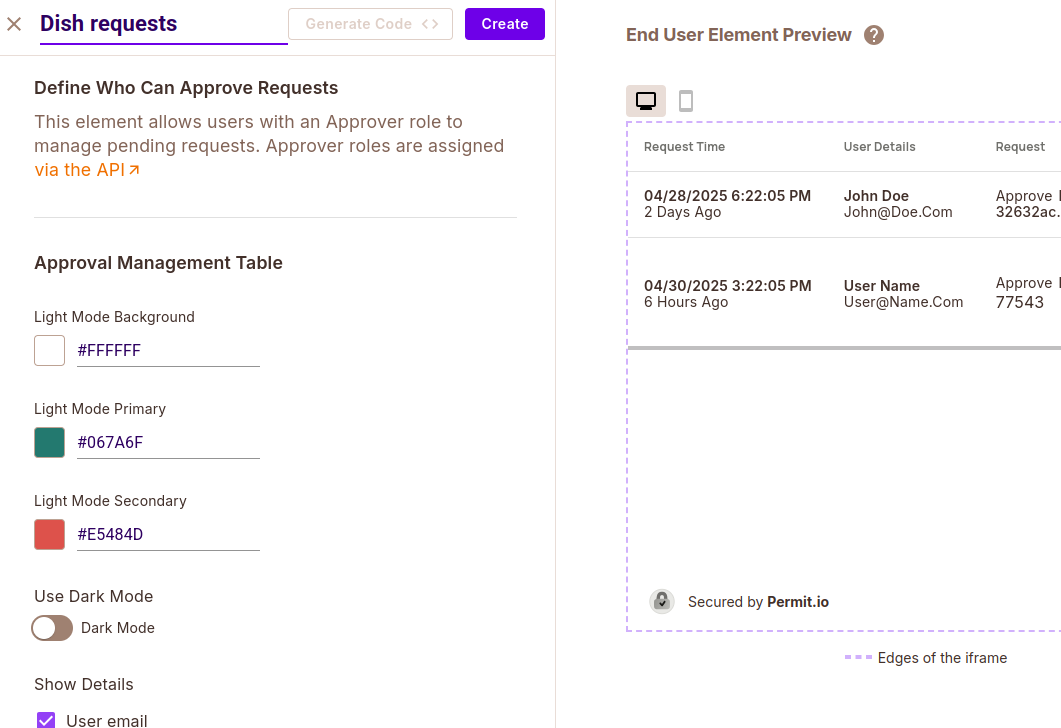Enable the Dark Mode toggle
1061x728 pixels.
(52, 628)
